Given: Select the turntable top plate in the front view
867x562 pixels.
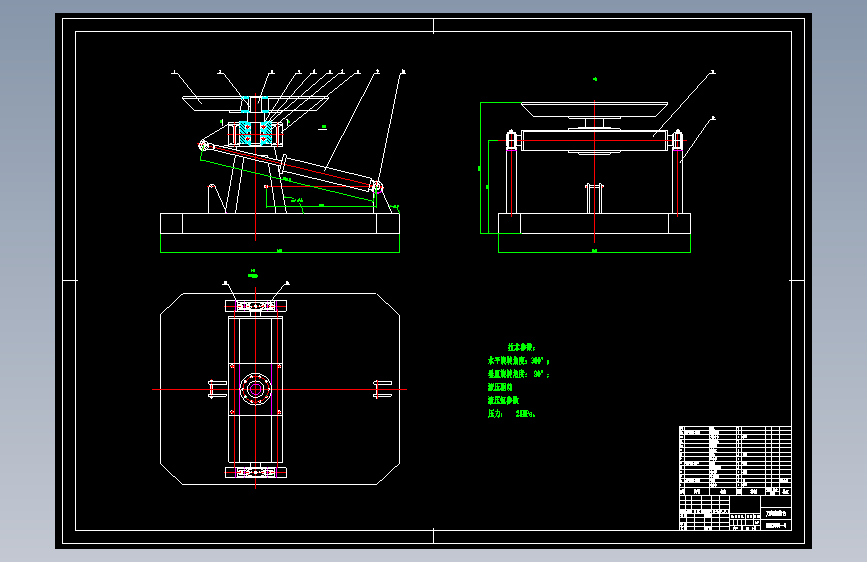Looking at the screenshot, I should [594, 110].
